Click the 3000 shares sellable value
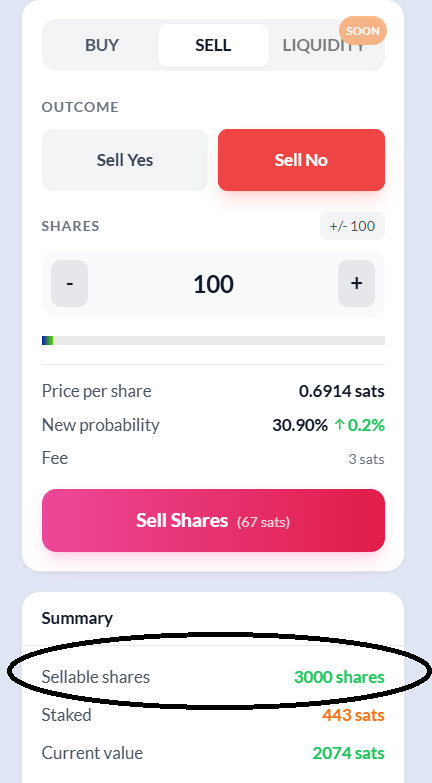The height and width of the screenshot is (783, 432). click(339, 677)
